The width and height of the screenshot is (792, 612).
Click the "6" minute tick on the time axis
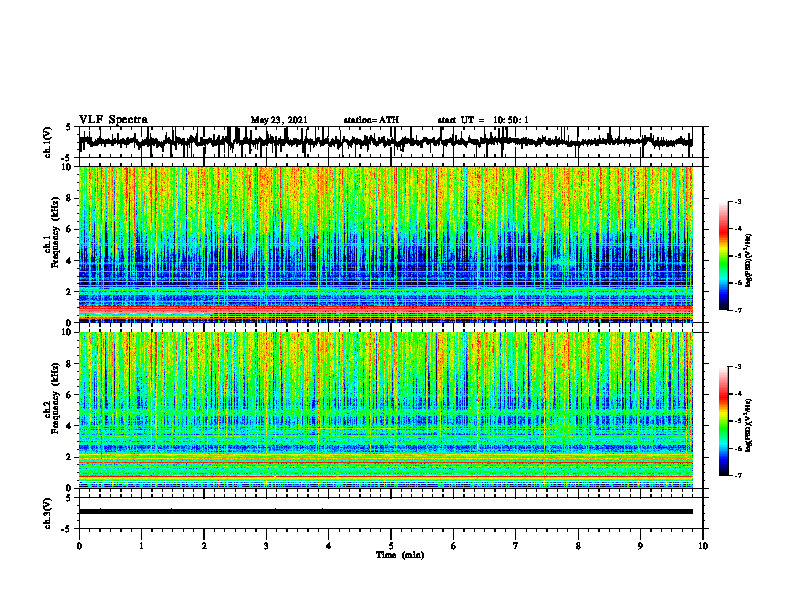tap(454, 546)
